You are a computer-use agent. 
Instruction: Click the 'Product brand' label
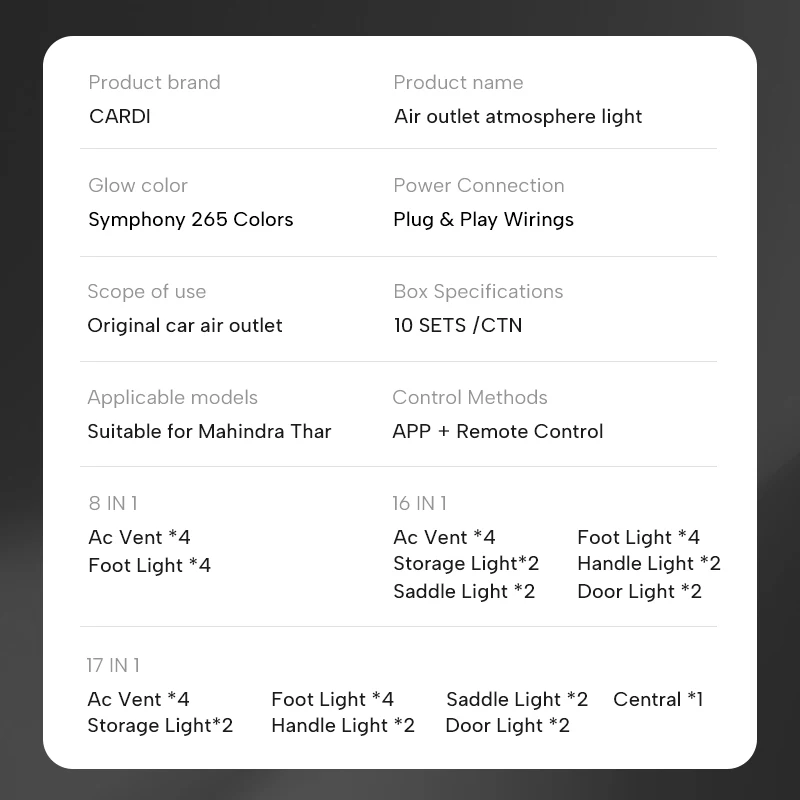[x=154, y=82]
